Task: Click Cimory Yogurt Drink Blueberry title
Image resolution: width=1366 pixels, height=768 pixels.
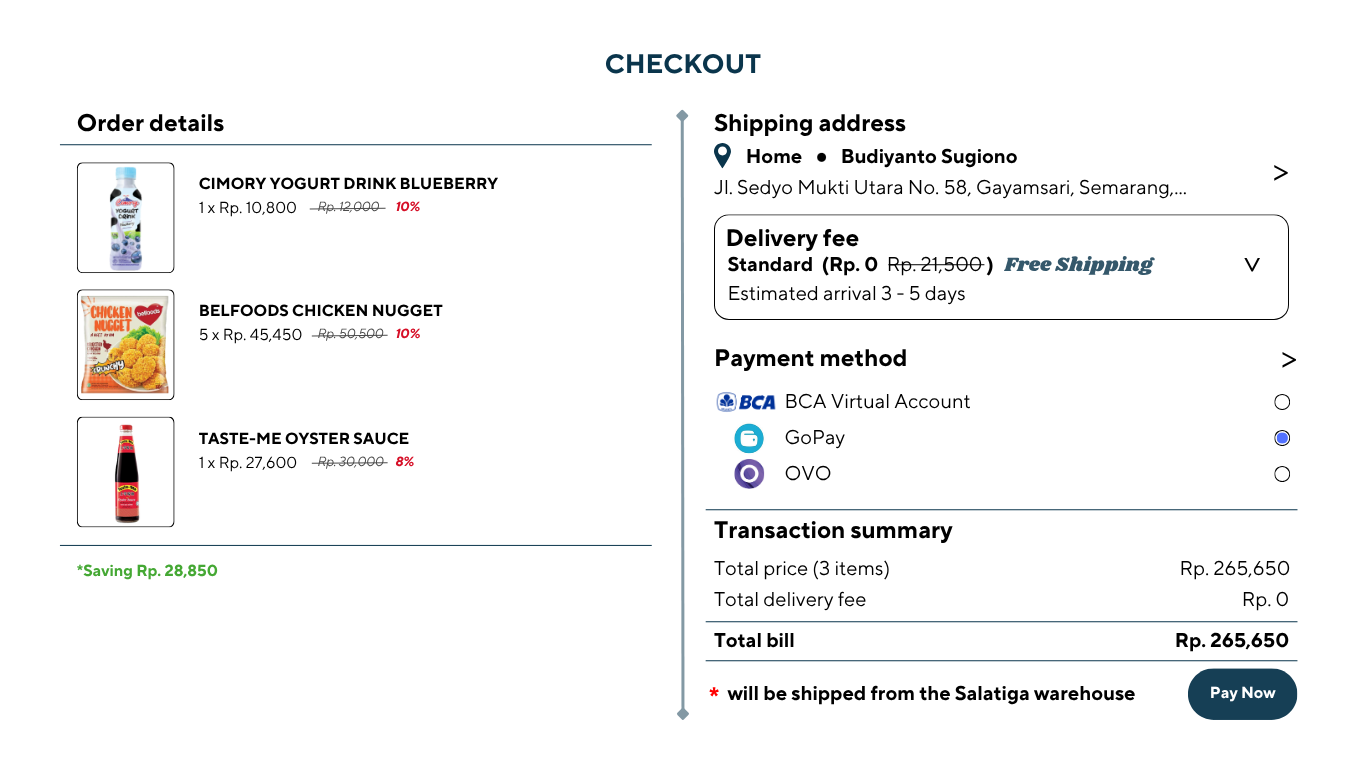Action: point(348,184)
